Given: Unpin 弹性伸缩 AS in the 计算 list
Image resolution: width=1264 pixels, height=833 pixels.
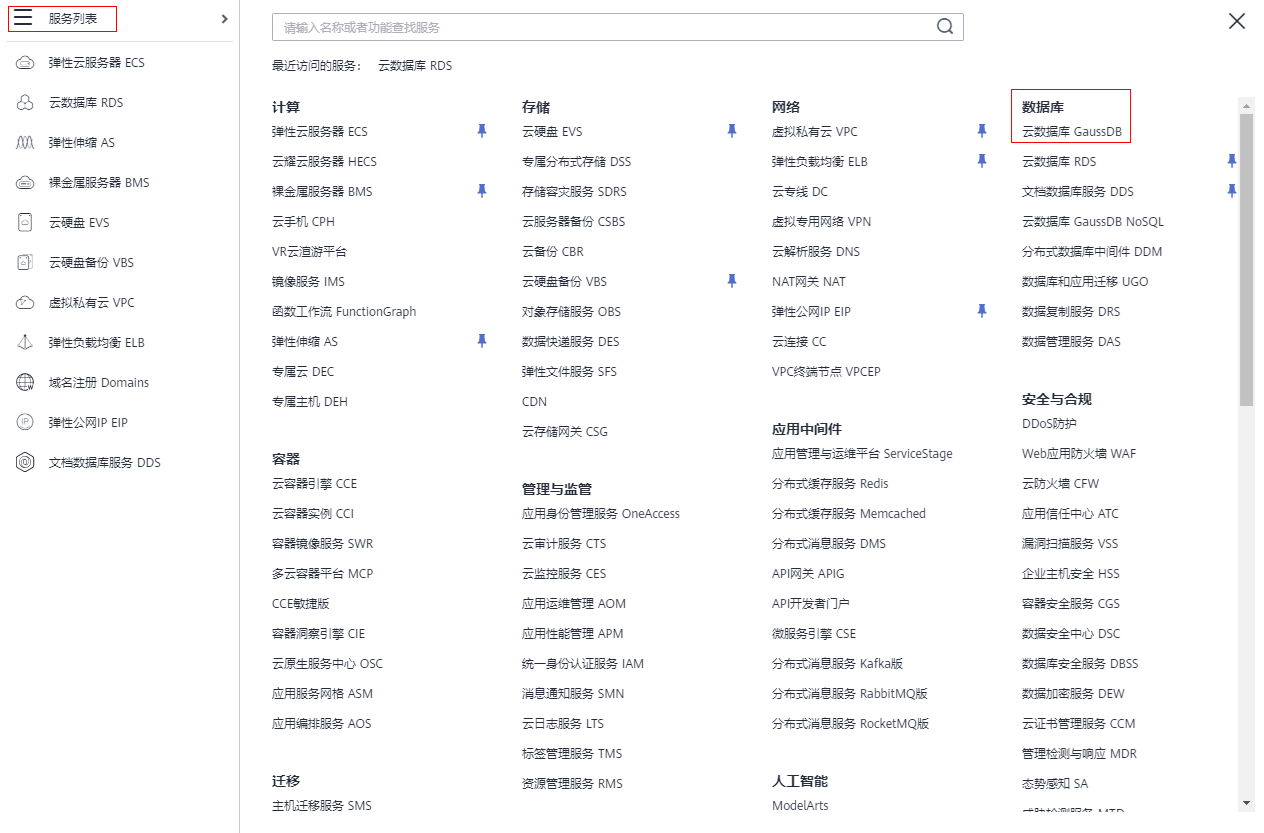Looking at the screenshot, I should (482, 341).
